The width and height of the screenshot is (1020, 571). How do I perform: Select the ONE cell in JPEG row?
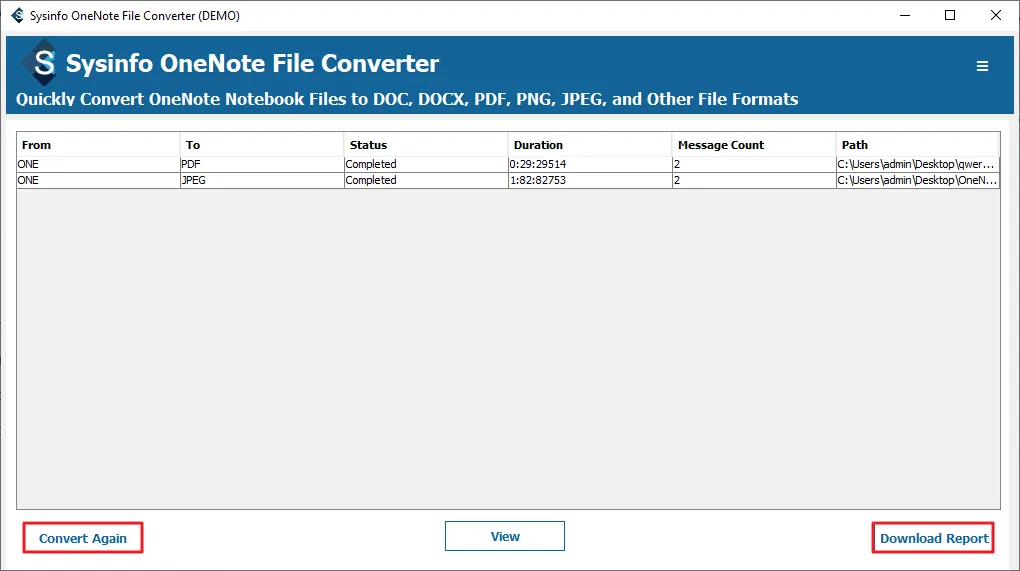pos(98,180)
